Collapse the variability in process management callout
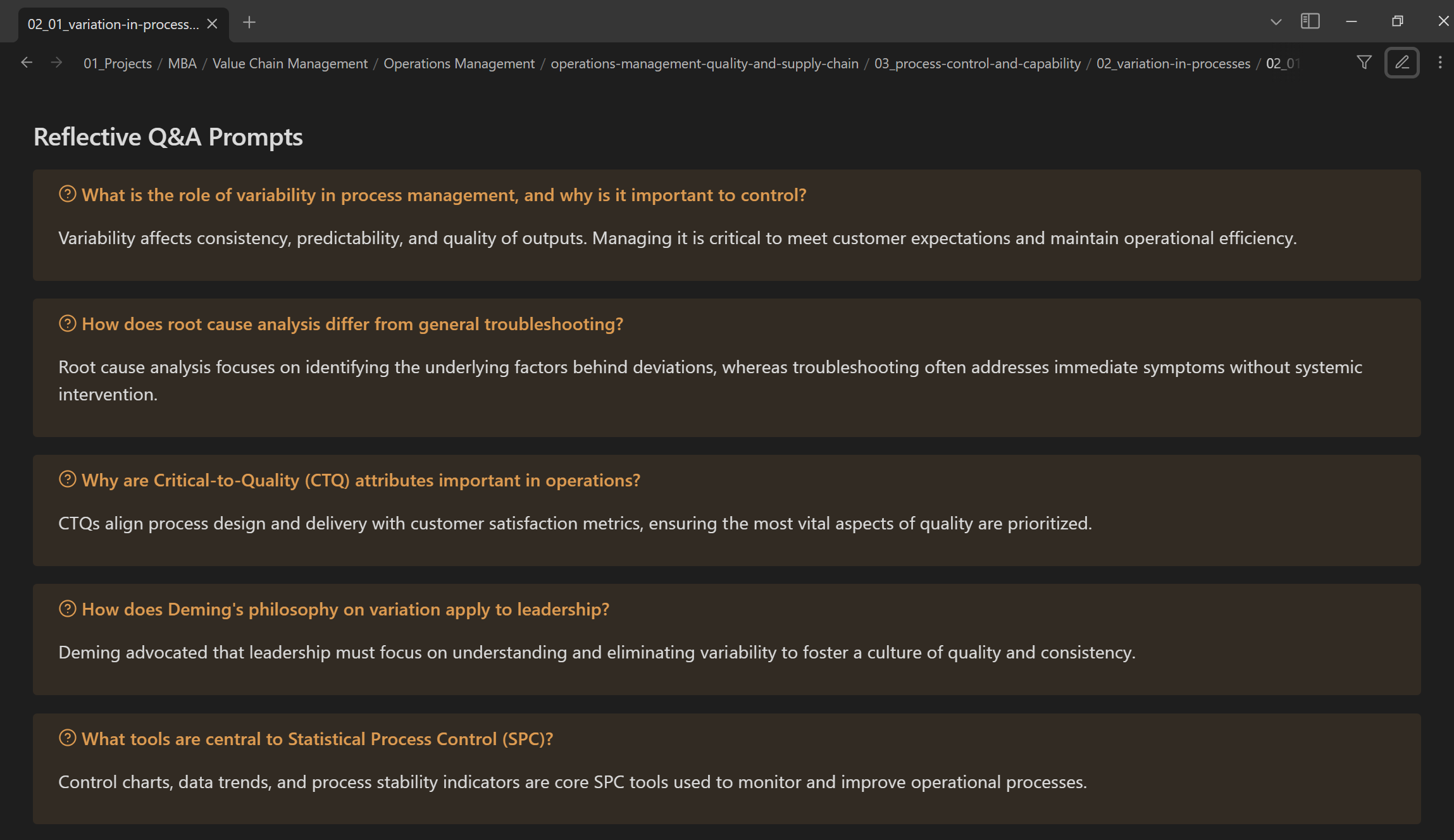The width and height of the screenshot is (1454, 840). [x=443, y=195]
